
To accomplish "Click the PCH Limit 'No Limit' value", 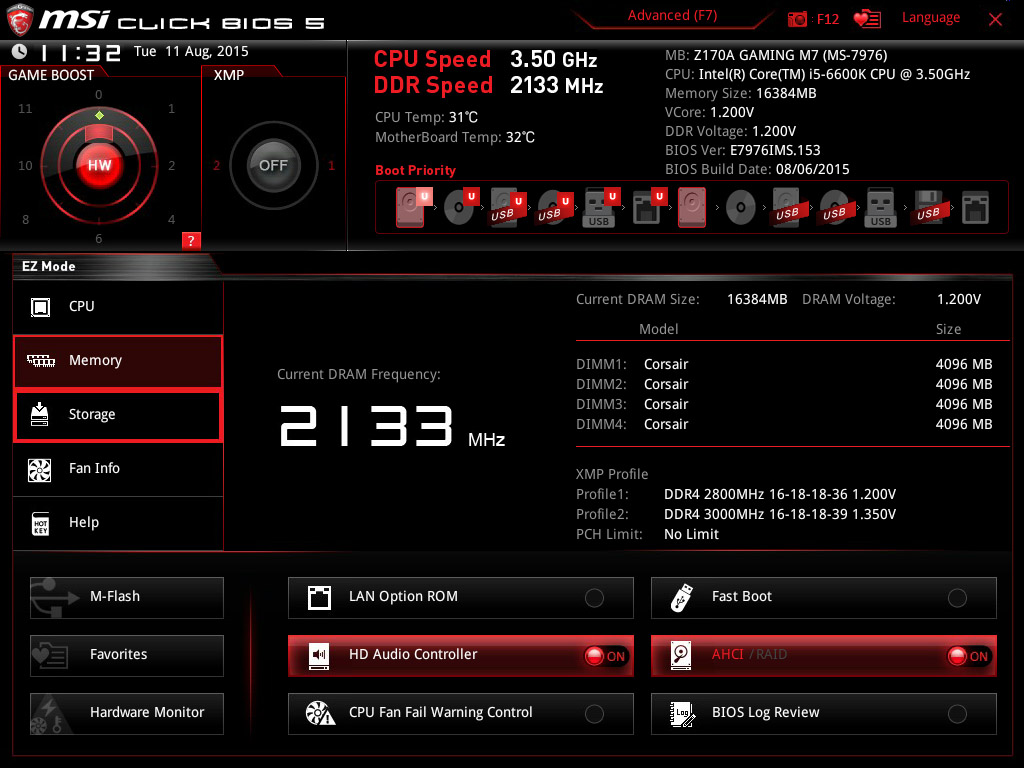I will 691,534.
